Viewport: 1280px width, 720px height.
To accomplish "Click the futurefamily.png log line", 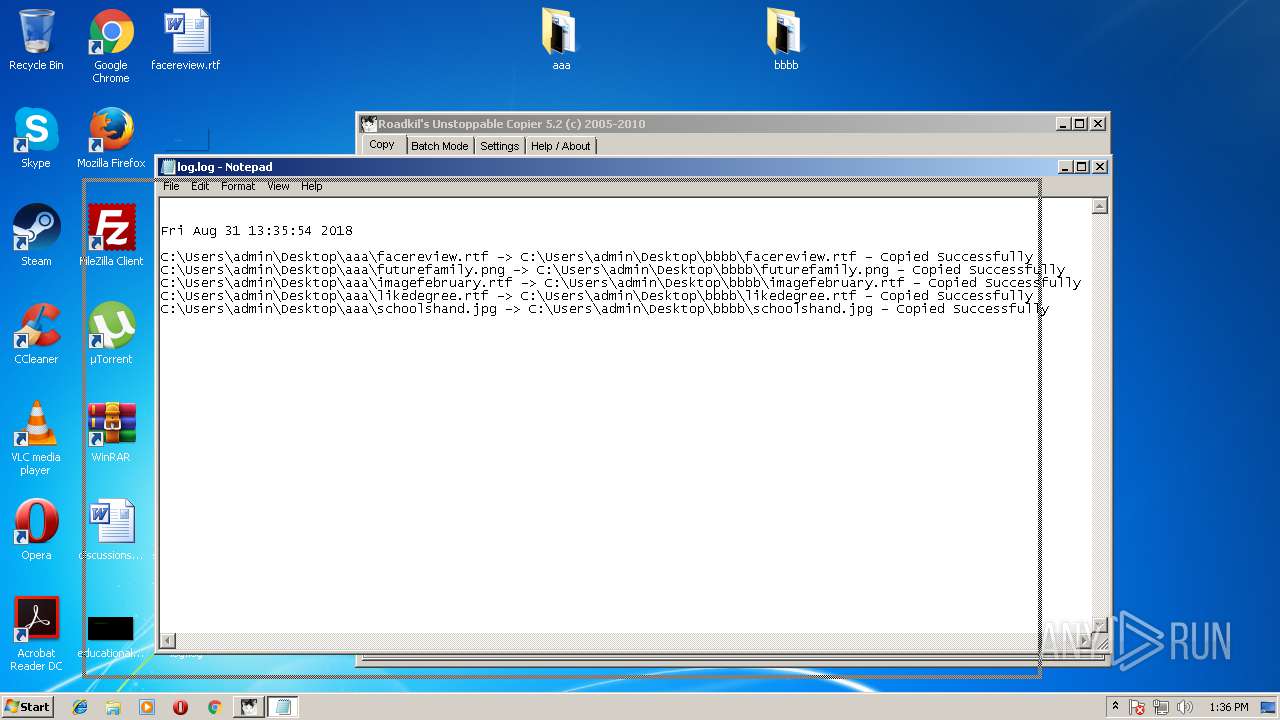I will (612, 270).
